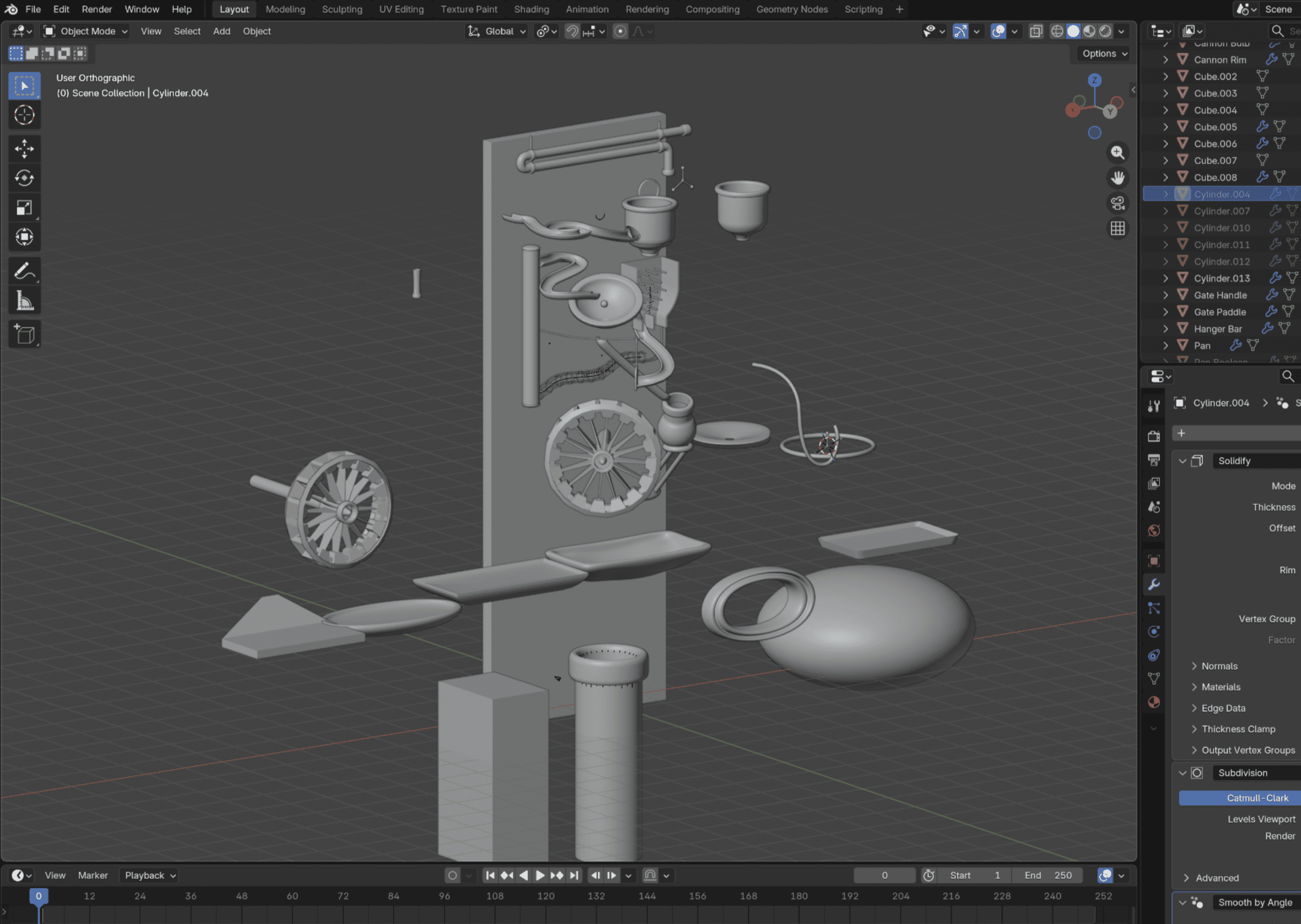Screen dimensions: 1301x924
Task: Click frame 120 on the timeline
Action: tap(545, 896)
